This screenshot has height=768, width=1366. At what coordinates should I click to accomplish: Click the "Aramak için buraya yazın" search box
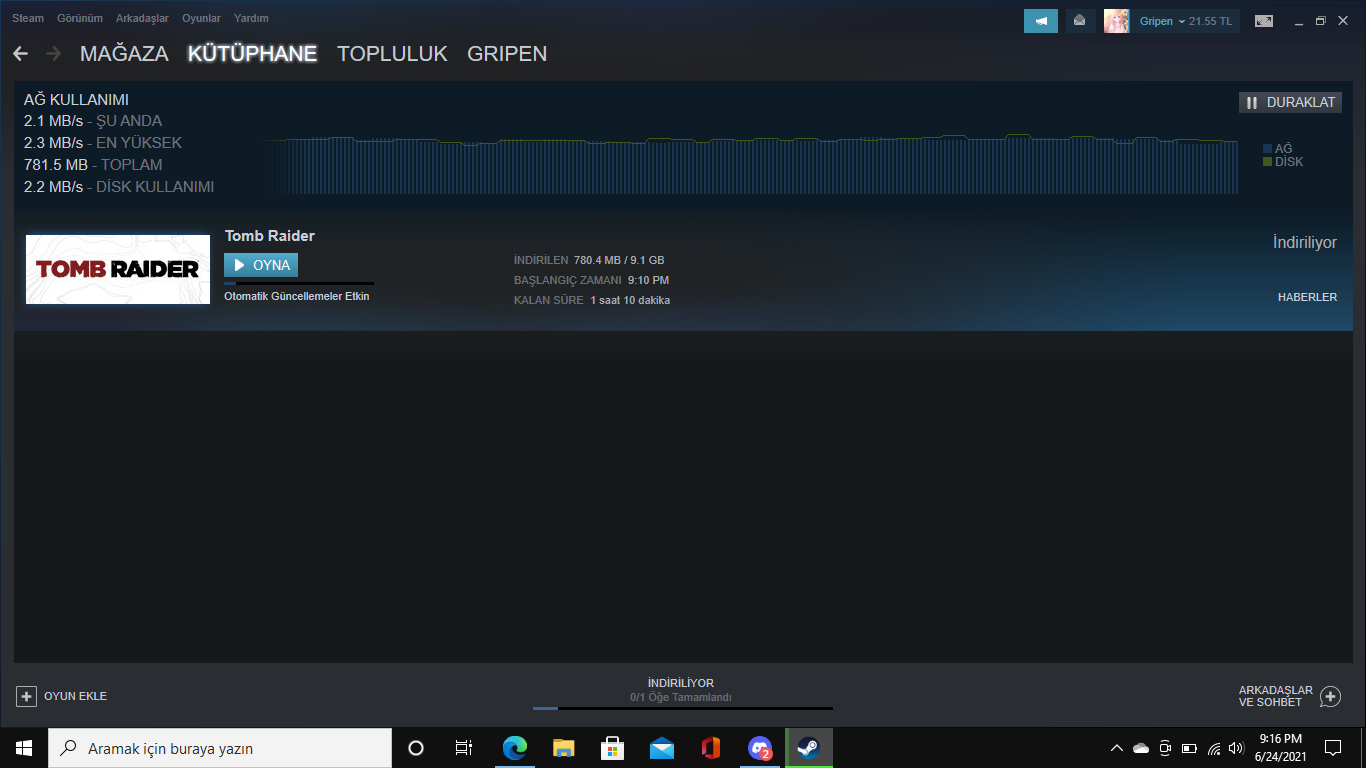tap(220, 748)
